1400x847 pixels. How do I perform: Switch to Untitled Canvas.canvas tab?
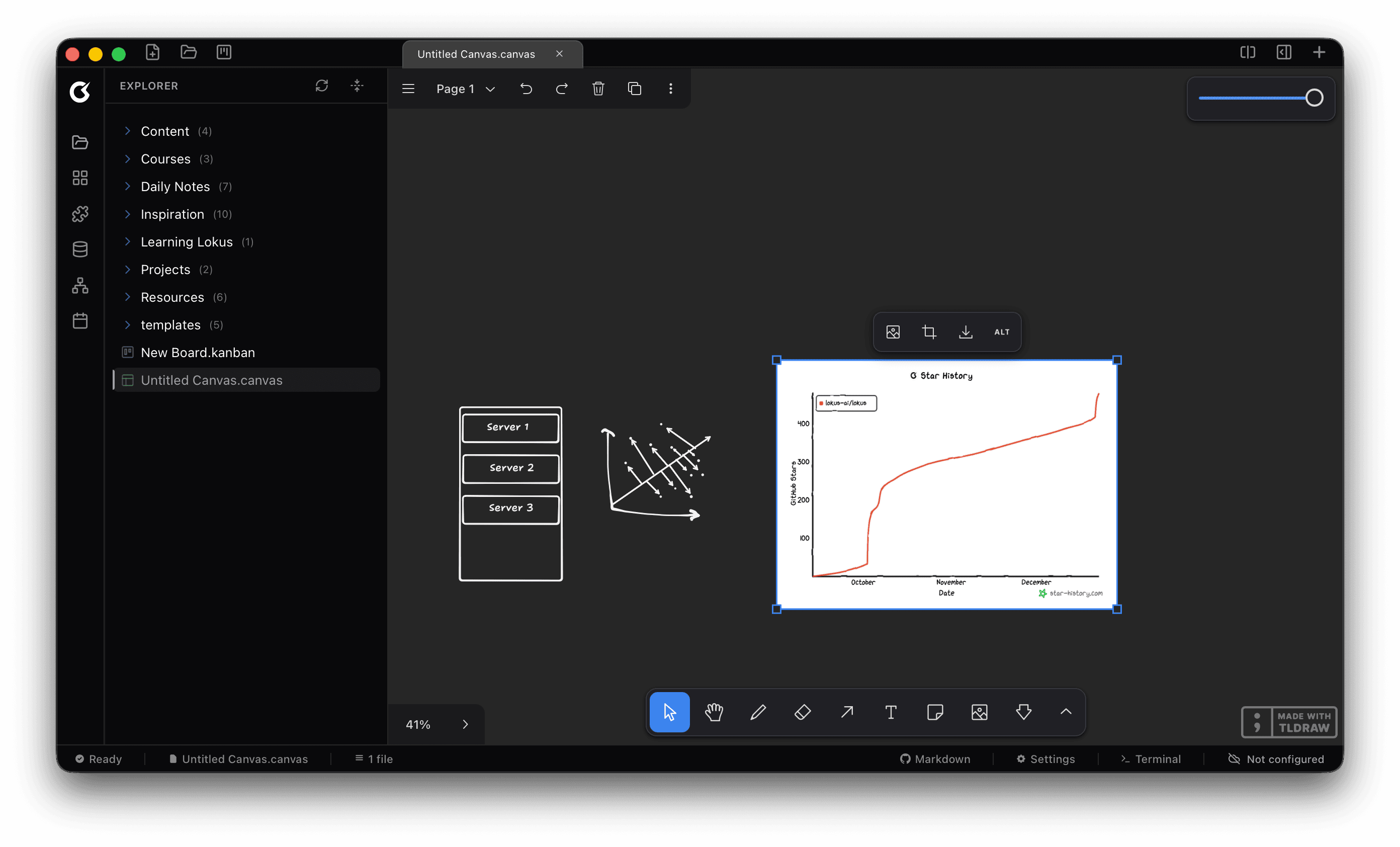(x=476, y=54)
